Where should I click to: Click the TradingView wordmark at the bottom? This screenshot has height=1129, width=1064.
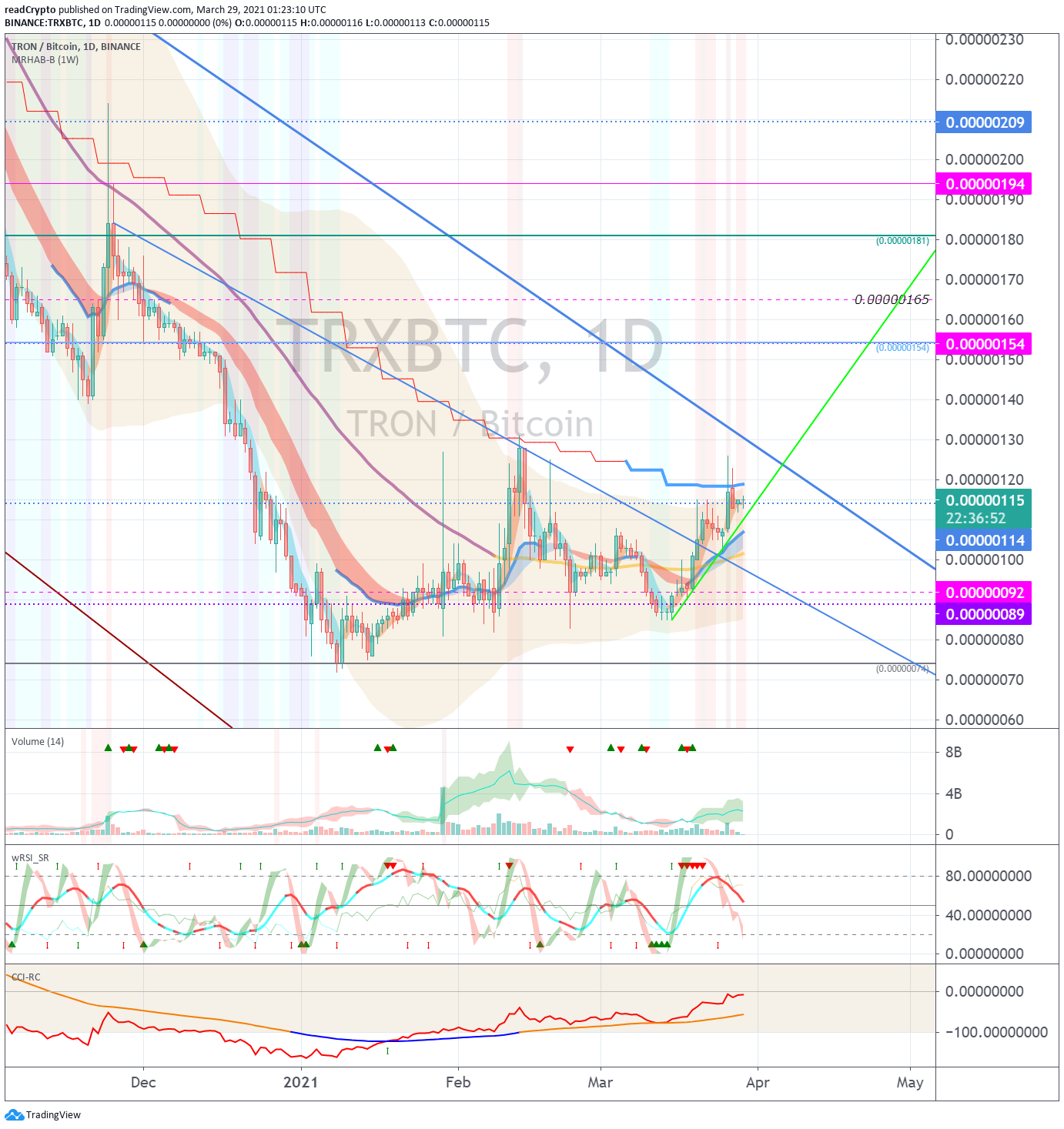[x=53, y=1115]
